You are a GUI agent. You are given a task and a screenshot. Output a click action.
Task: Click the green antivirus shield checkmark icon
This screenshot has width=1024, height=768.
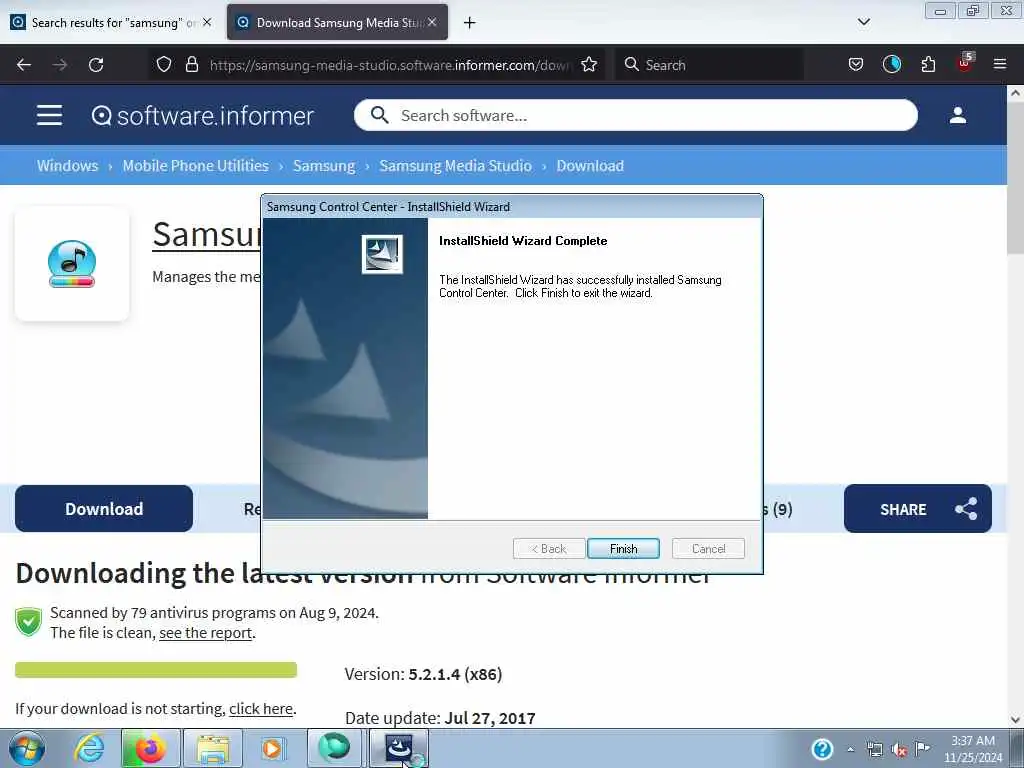pyautogui.click(x=28, y=621)
